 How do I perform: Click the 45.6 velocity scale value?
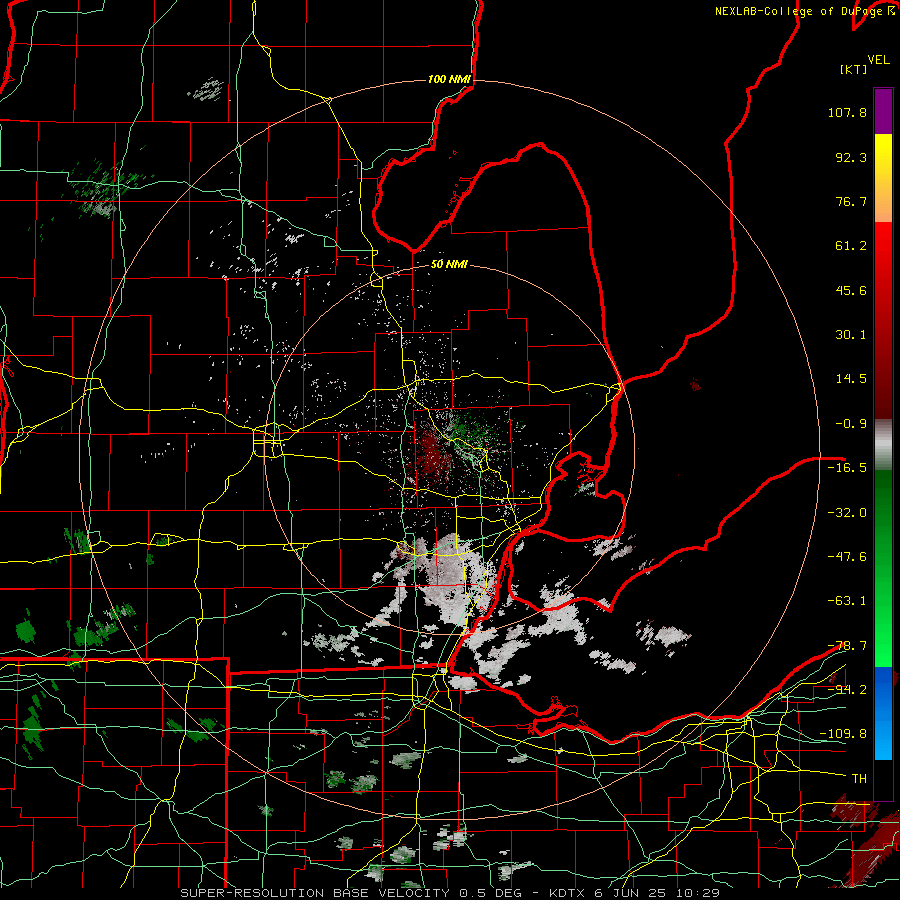[851, 290]
